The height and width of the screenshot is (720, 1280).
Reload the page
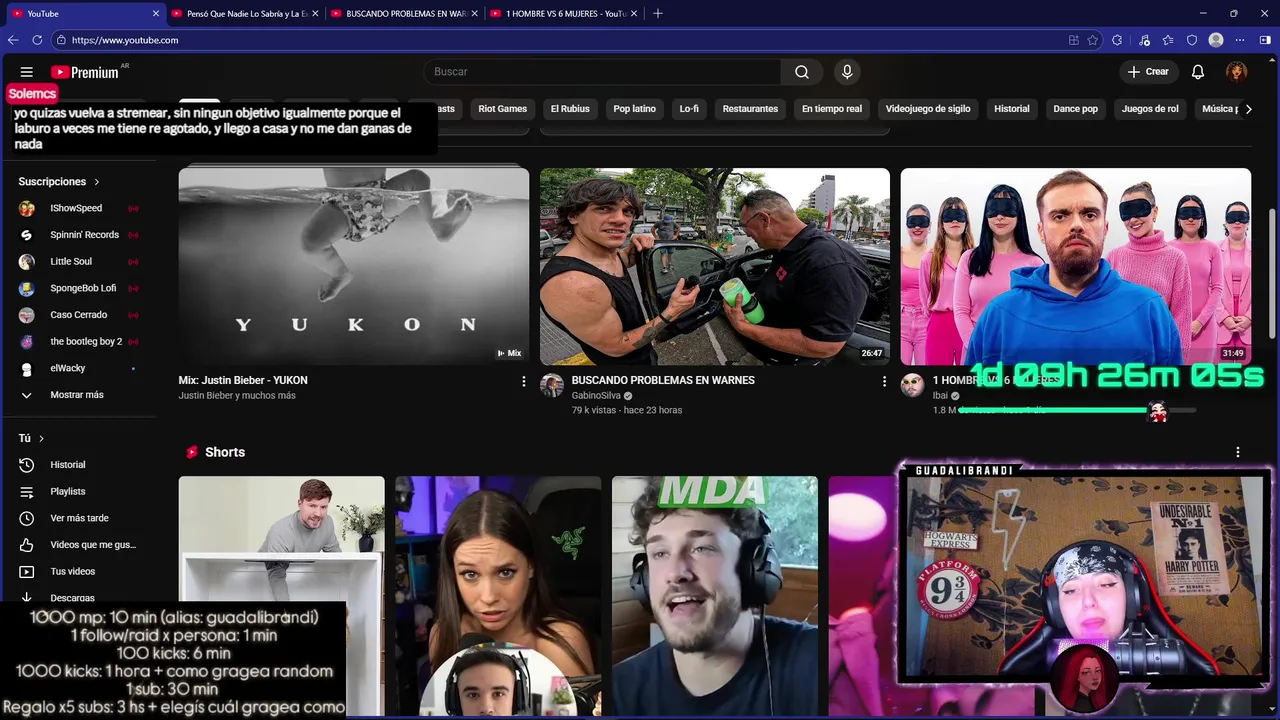(x=37, y=40)
